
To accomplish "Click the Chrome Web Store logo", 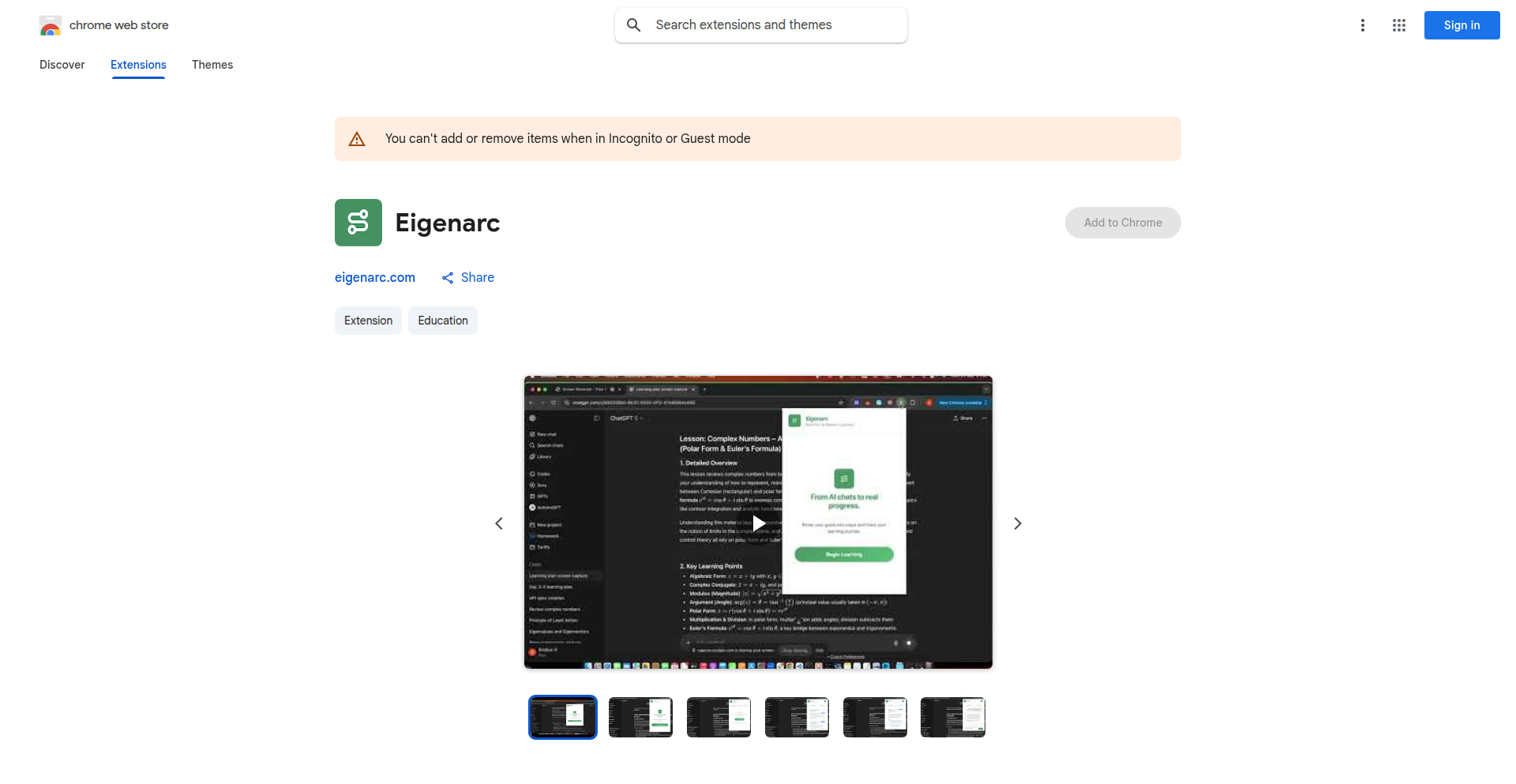I will 51,25.
